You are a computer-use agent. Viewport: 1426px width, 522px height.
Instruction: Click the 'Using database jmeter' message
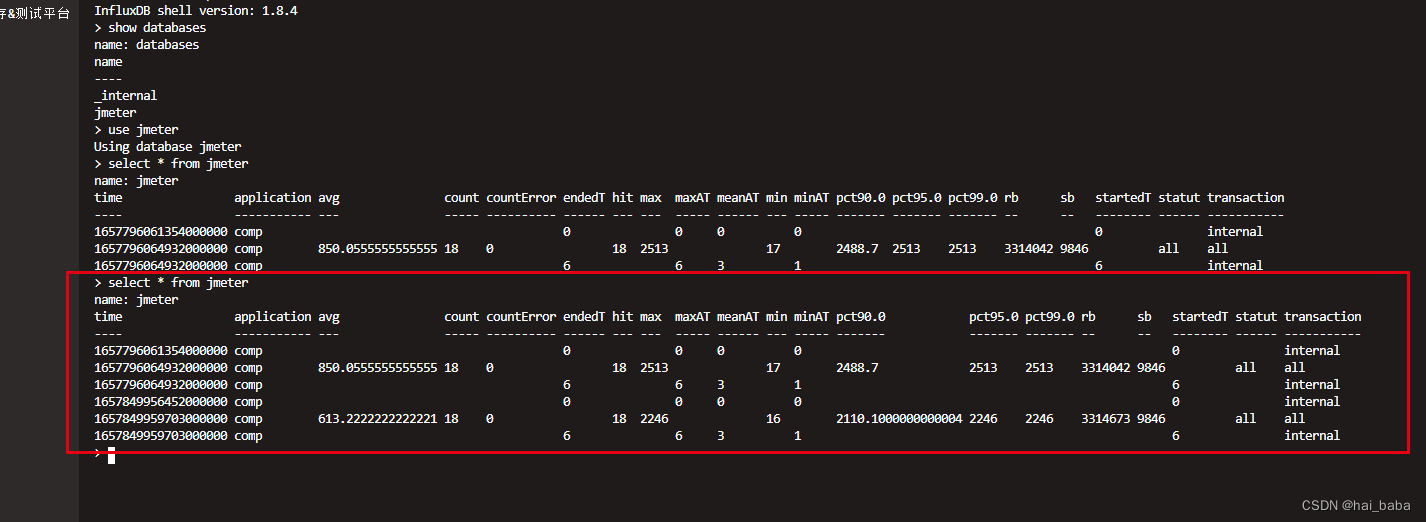167,147
